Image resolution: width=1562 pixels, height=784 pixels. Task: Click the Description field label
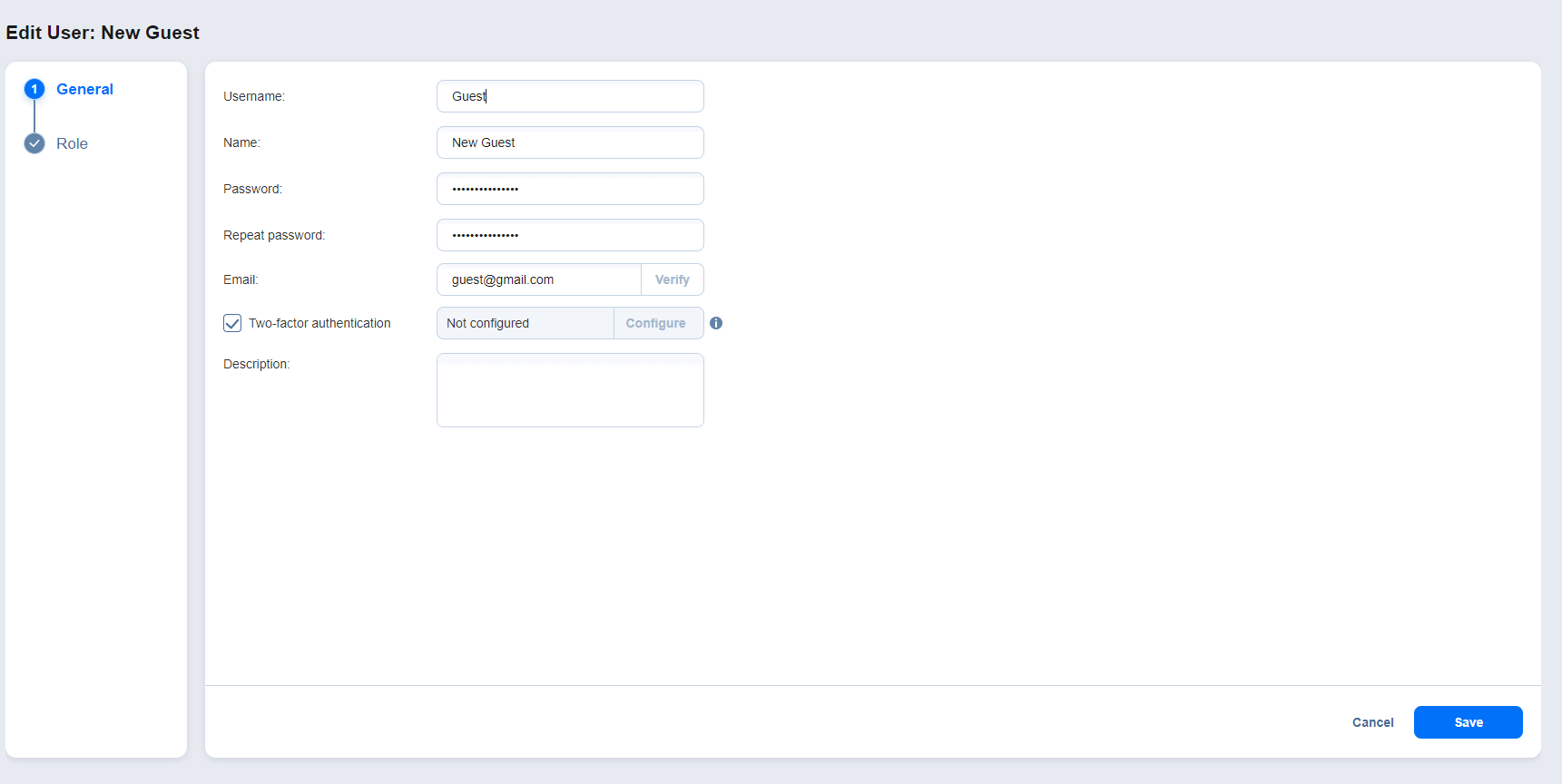click(x=256, y=364)
